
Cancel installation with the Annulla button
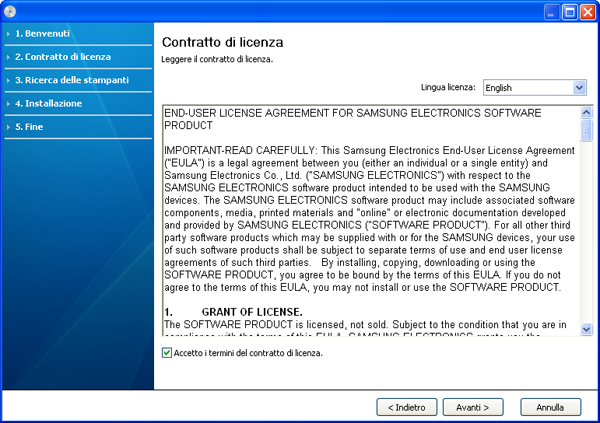551,407
